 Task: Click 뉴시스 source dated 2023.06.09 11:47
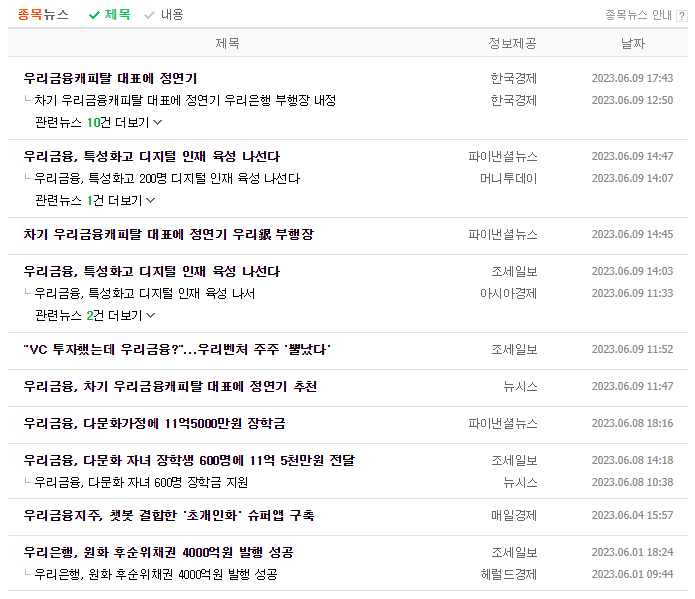click(x=520, y=386)
